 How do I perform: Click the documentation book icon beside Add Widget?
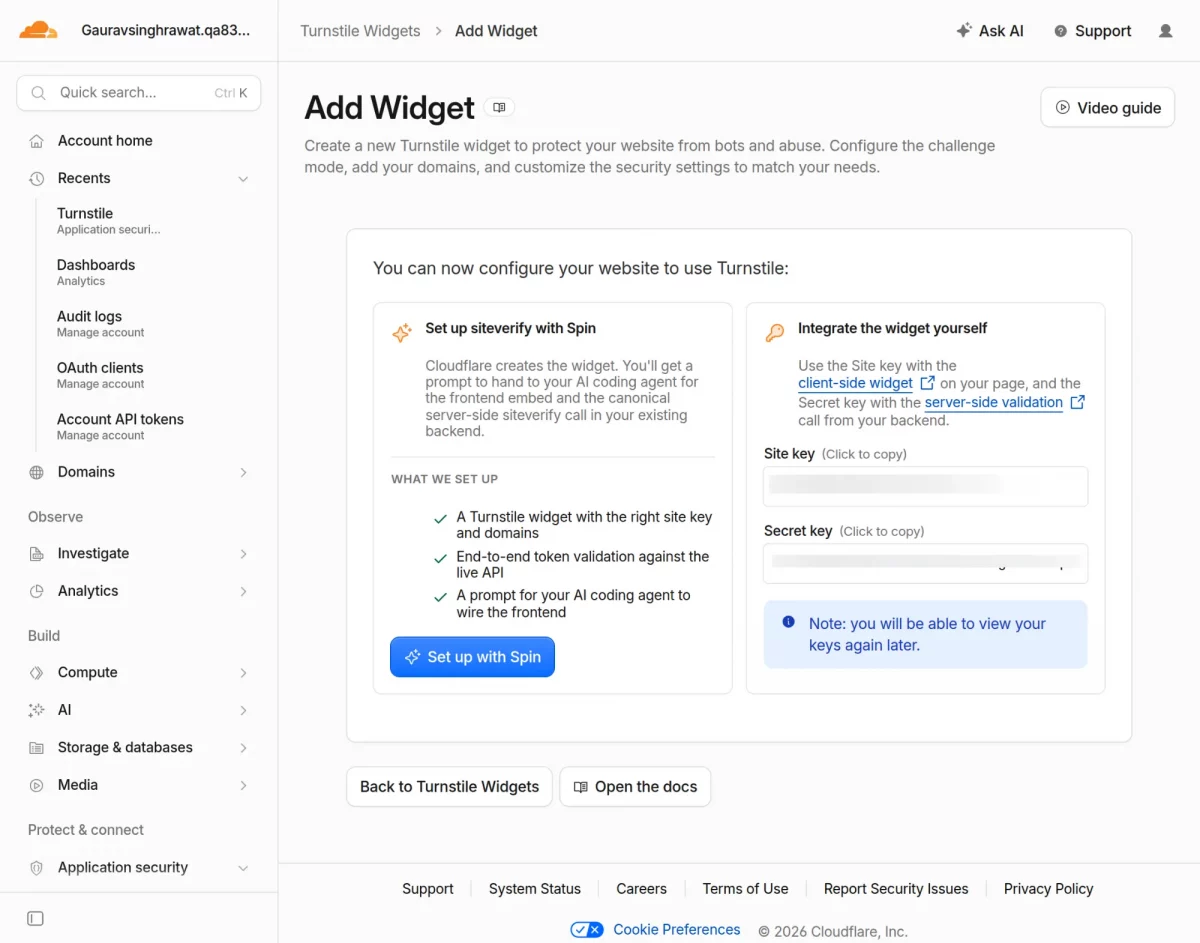pos(499,107)
